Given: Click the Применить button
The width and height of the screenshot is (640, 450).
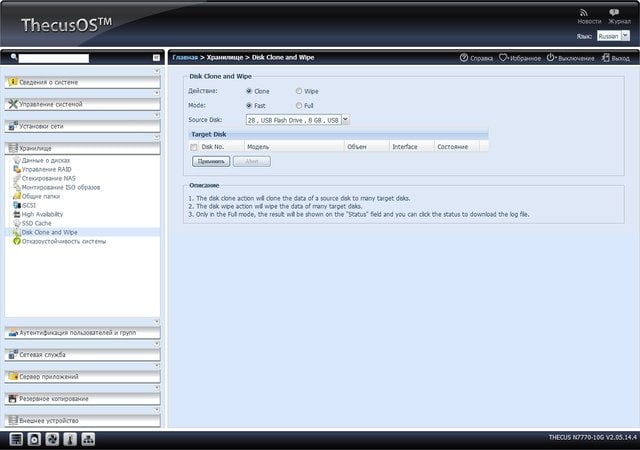Looking at the screenshot, I should point(211,161).
